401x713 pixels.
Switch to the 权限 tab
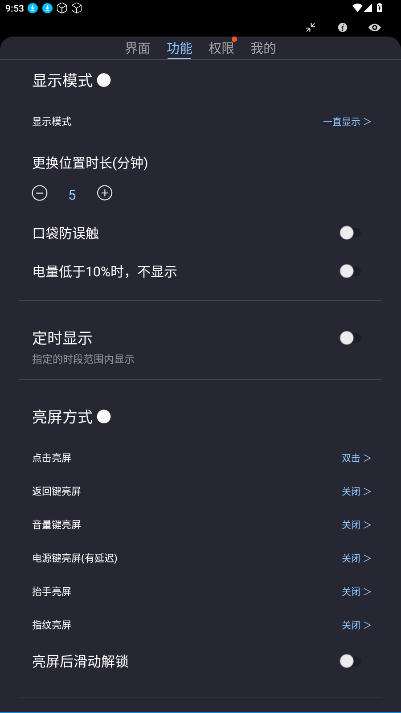pos(221,48)
